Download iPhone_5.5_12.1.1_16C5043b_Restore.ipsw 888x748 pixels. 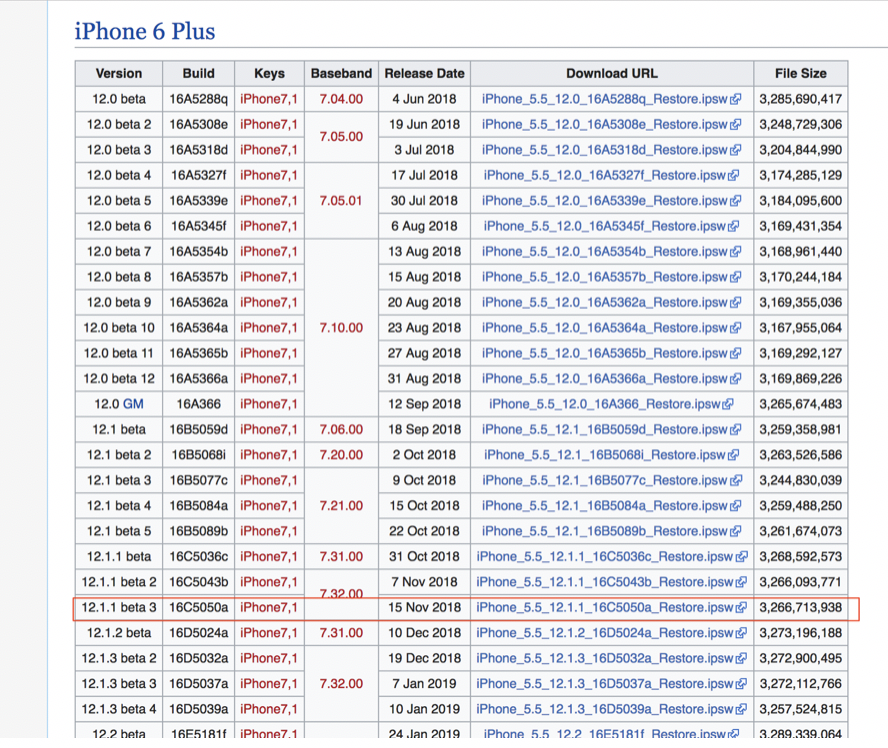(611, 583)
